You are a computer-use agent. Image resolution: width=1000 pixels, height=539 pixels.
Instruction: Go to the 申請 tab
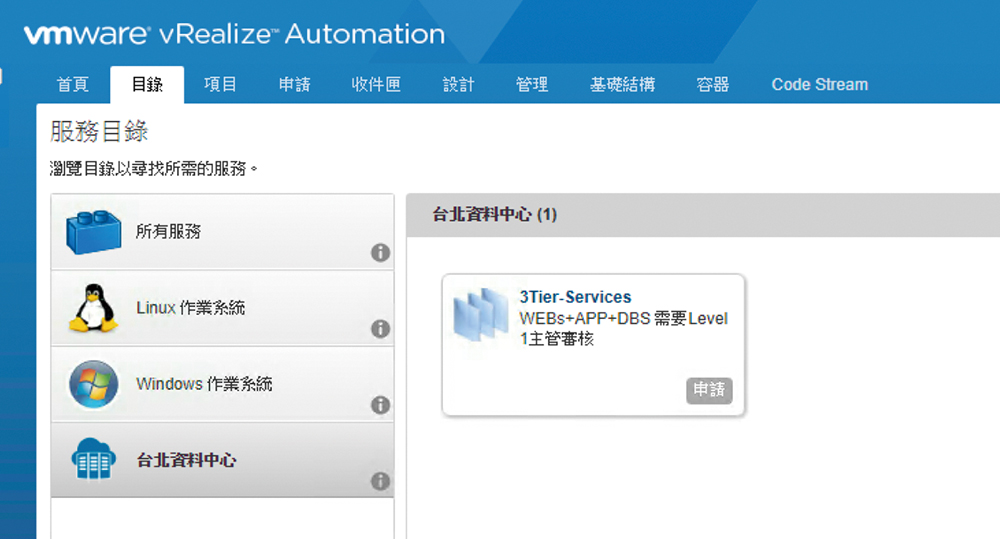[294, 85]
